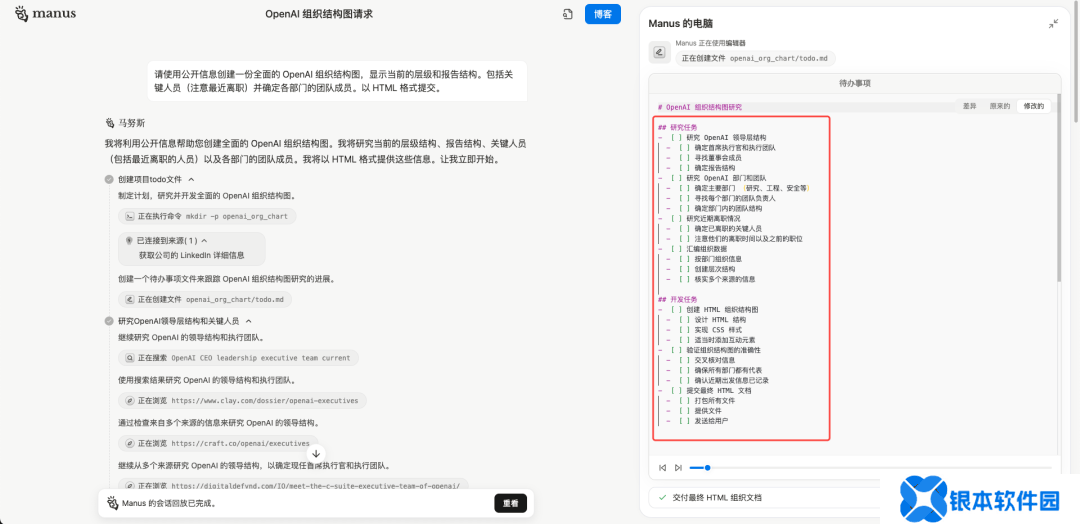The image size is (1080, 524).
Task: Collapse the Manus computer panel
Action: (x=1053, y=23)
